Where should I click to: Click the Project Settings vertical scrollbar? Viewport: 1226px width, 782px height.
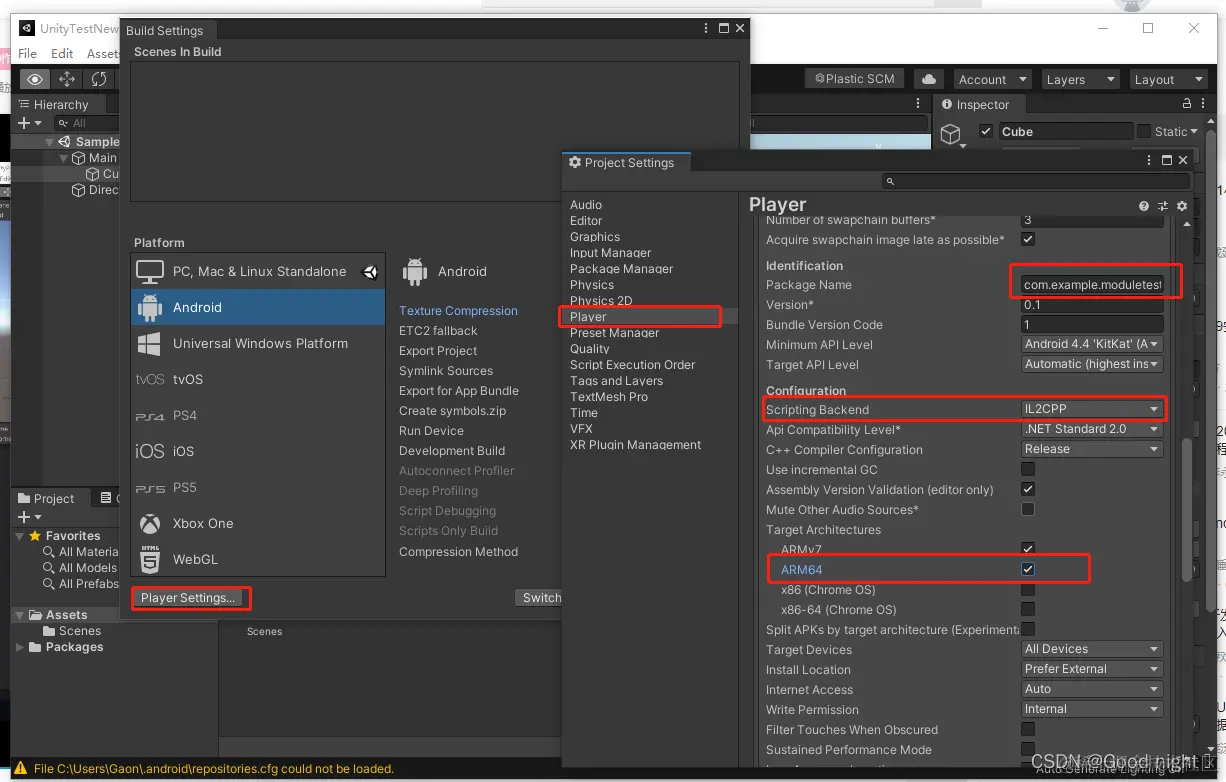[x=1186, y=510]
